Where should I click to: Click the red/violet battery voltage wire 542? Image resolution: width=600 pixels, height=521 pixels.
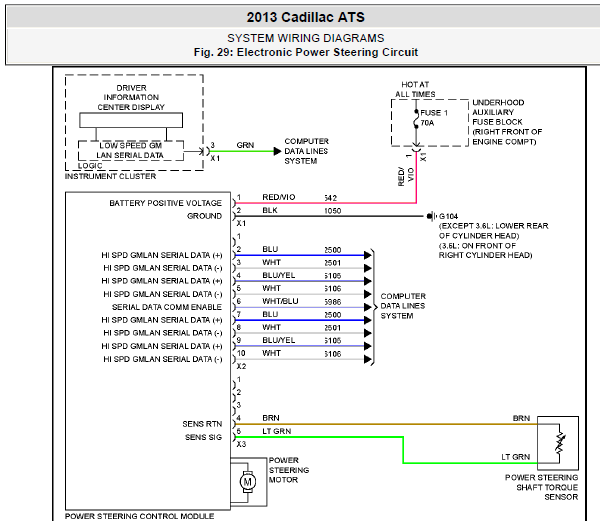(x=330, y=203)
